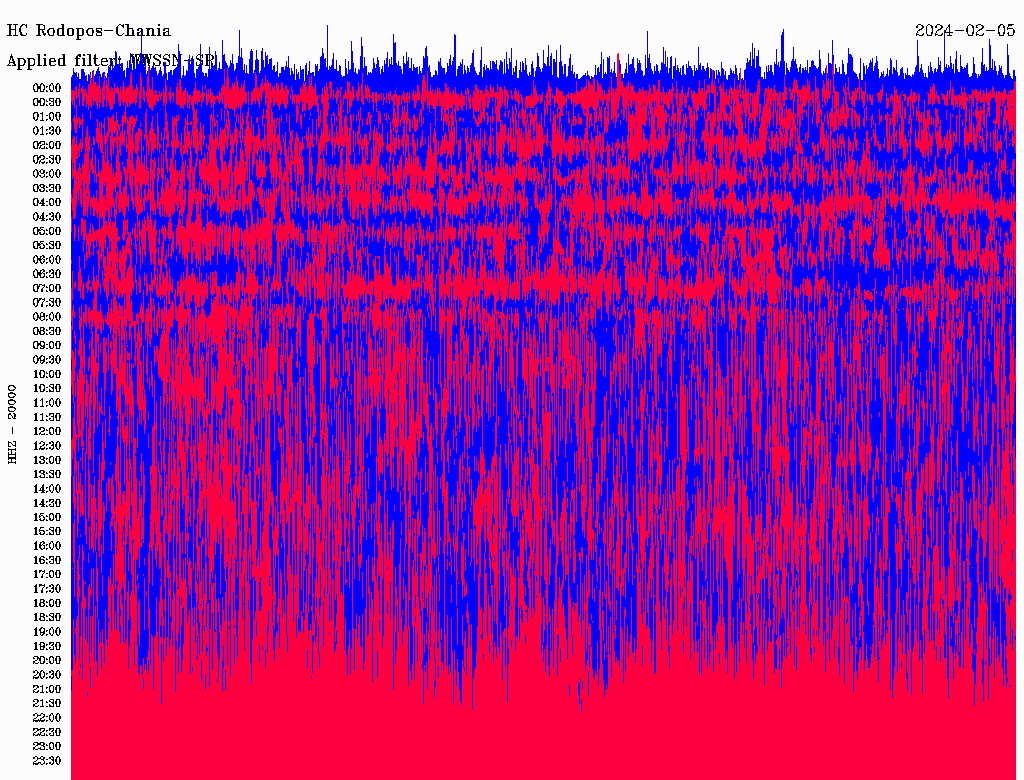Click the 15:00 time row label
The image size is (1024, 780).
(x=47, y=518)
